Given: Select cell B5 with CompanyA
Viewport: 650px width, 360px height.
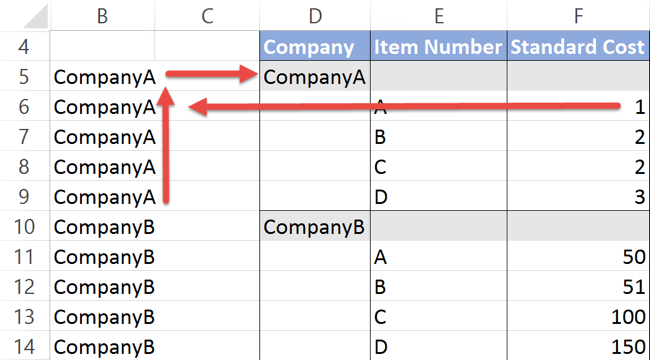Looking at the screenshot, I should [x=102, y=76].
